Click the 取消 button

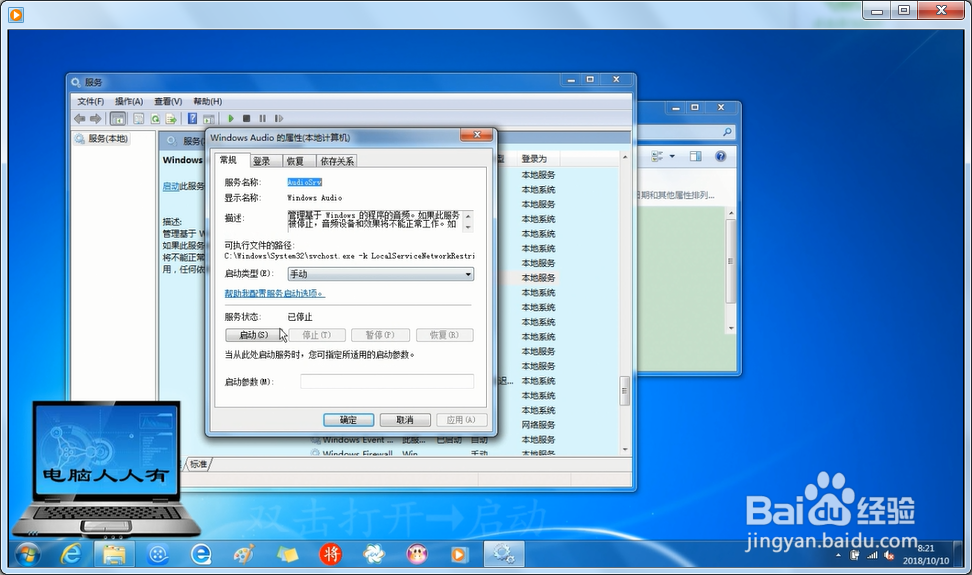click(405, 420)
